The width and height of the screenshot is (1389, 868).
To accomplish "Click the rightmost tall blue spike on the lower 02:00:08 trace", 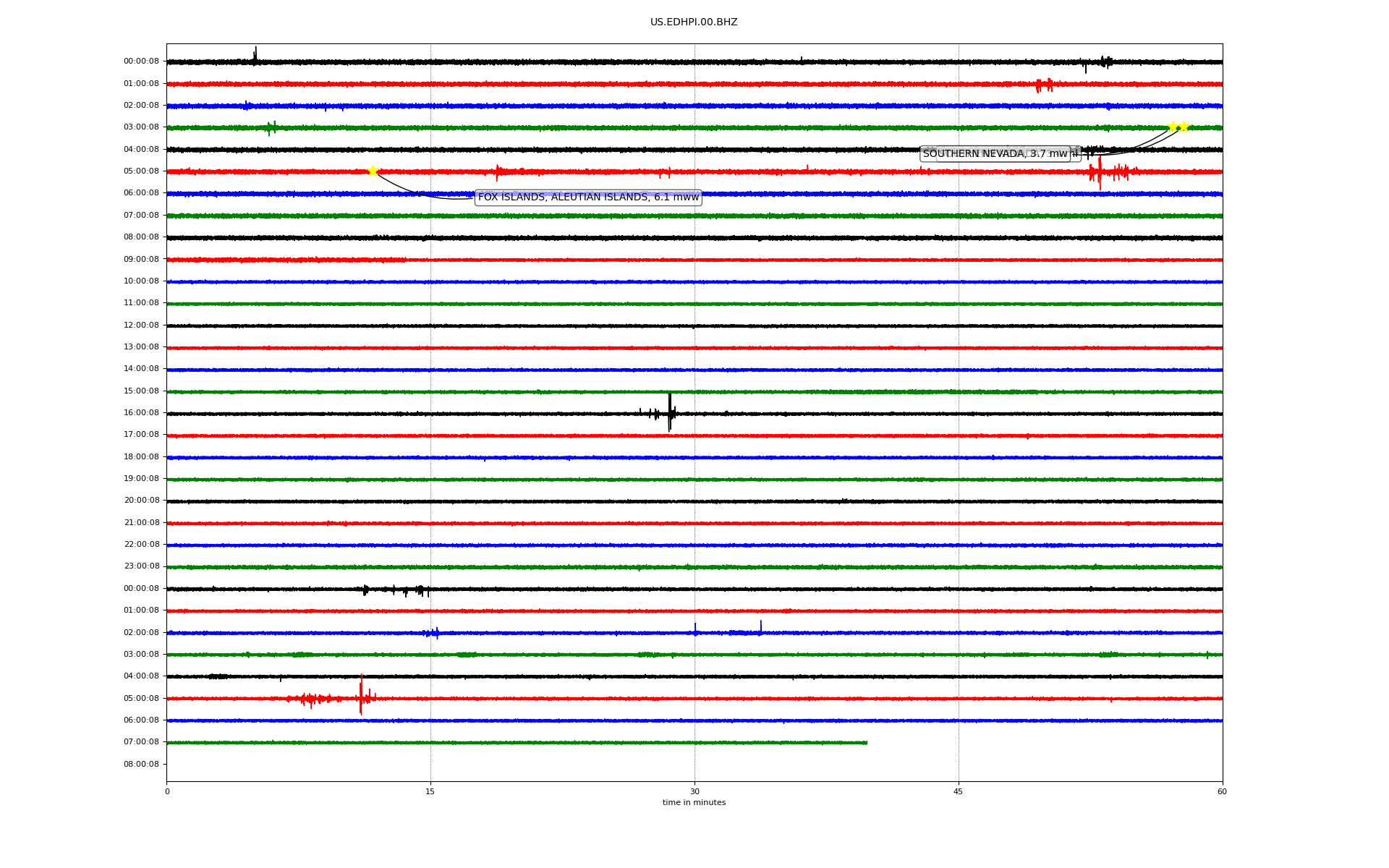I will pos(760,626).
